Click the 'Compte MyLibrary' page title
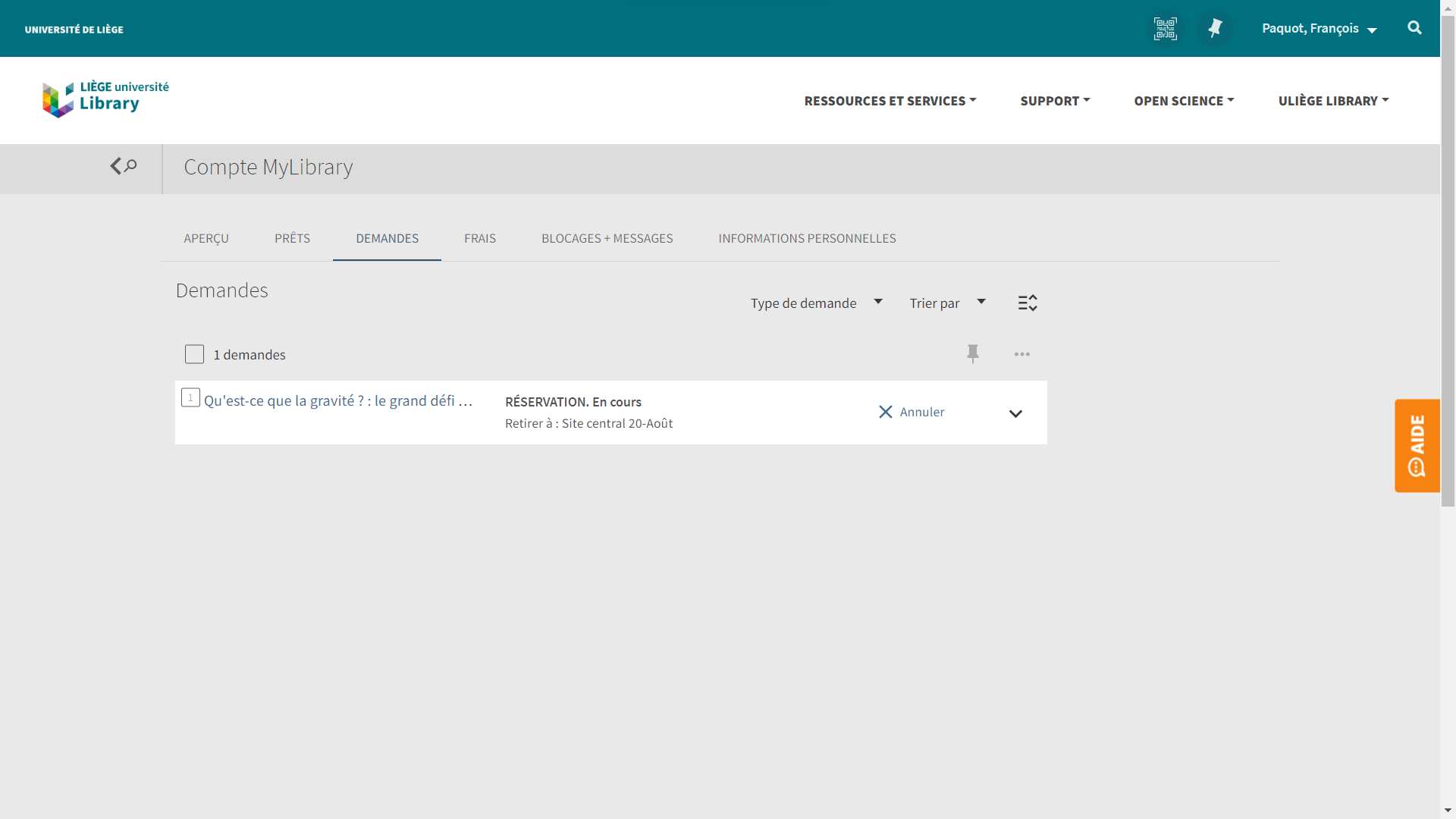Viewport: 1456px width, 819px height. click(268, 167)
